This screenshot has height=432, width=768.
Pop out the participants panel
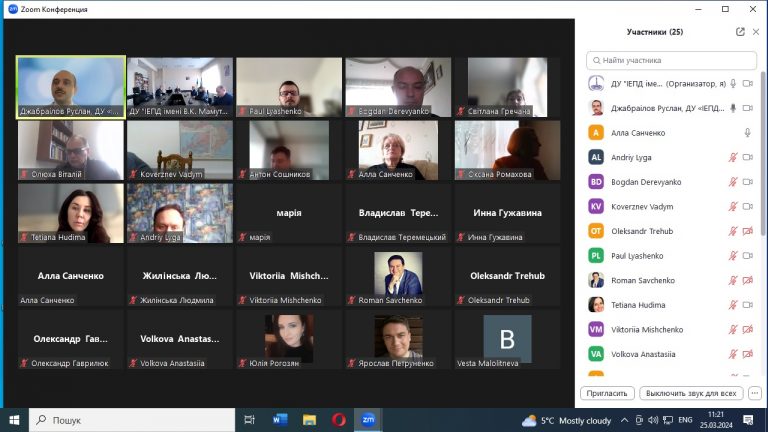click(740, 32)
